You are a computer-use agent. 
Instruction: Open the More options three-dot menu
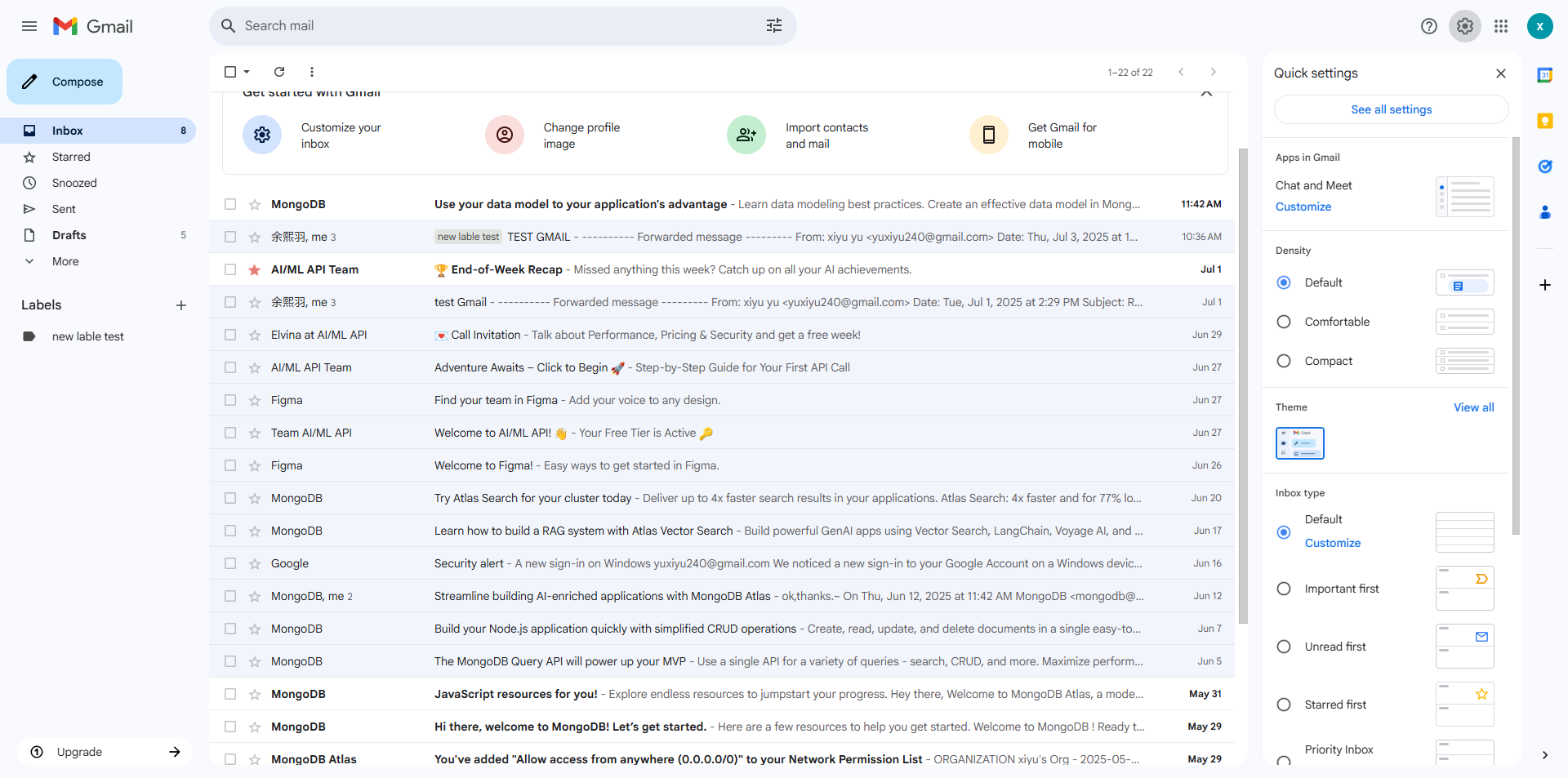(x=312, y=72)
